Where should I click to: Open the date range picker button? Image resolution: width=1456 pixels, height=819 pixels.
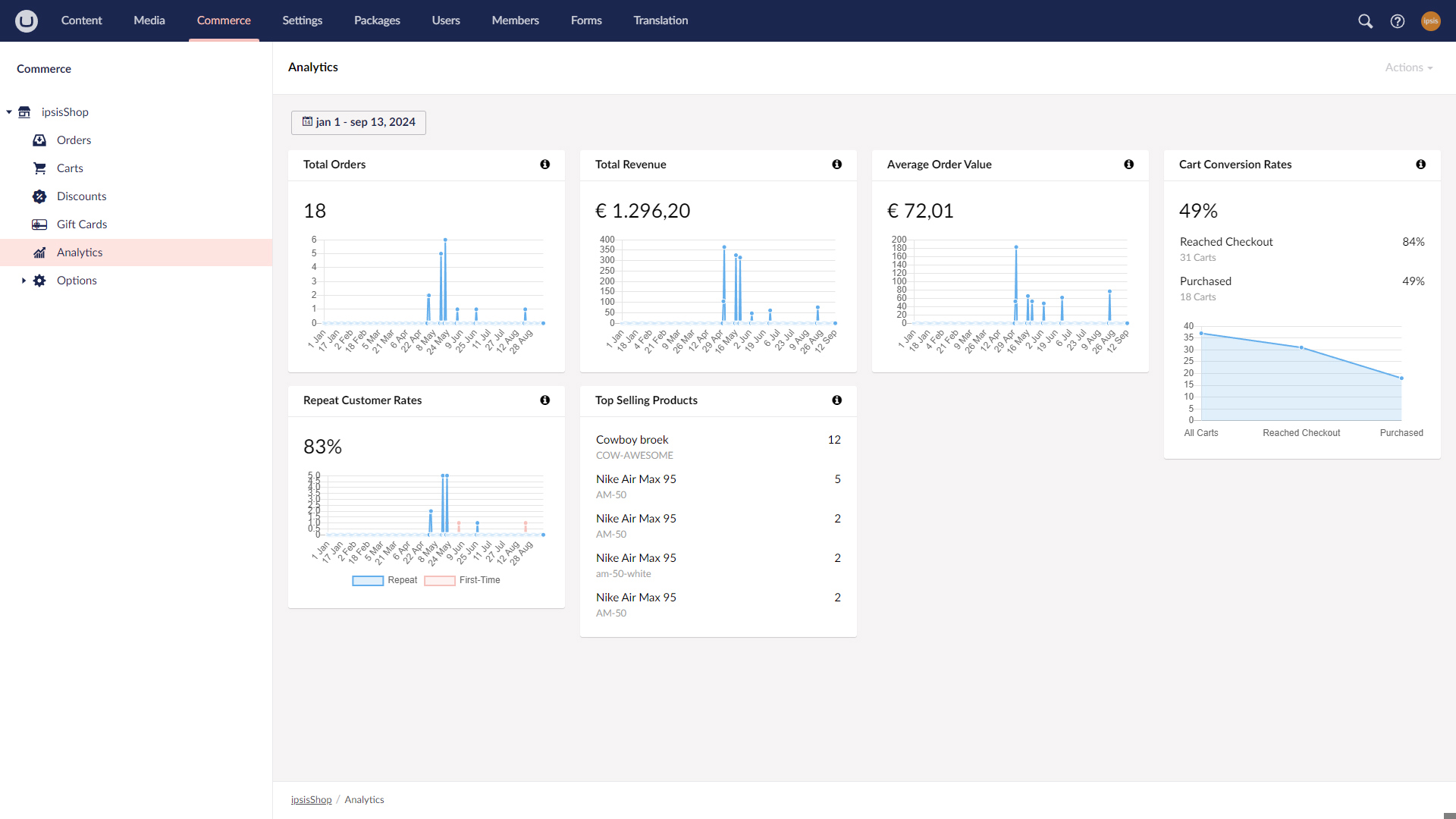[x=359, y=122]
